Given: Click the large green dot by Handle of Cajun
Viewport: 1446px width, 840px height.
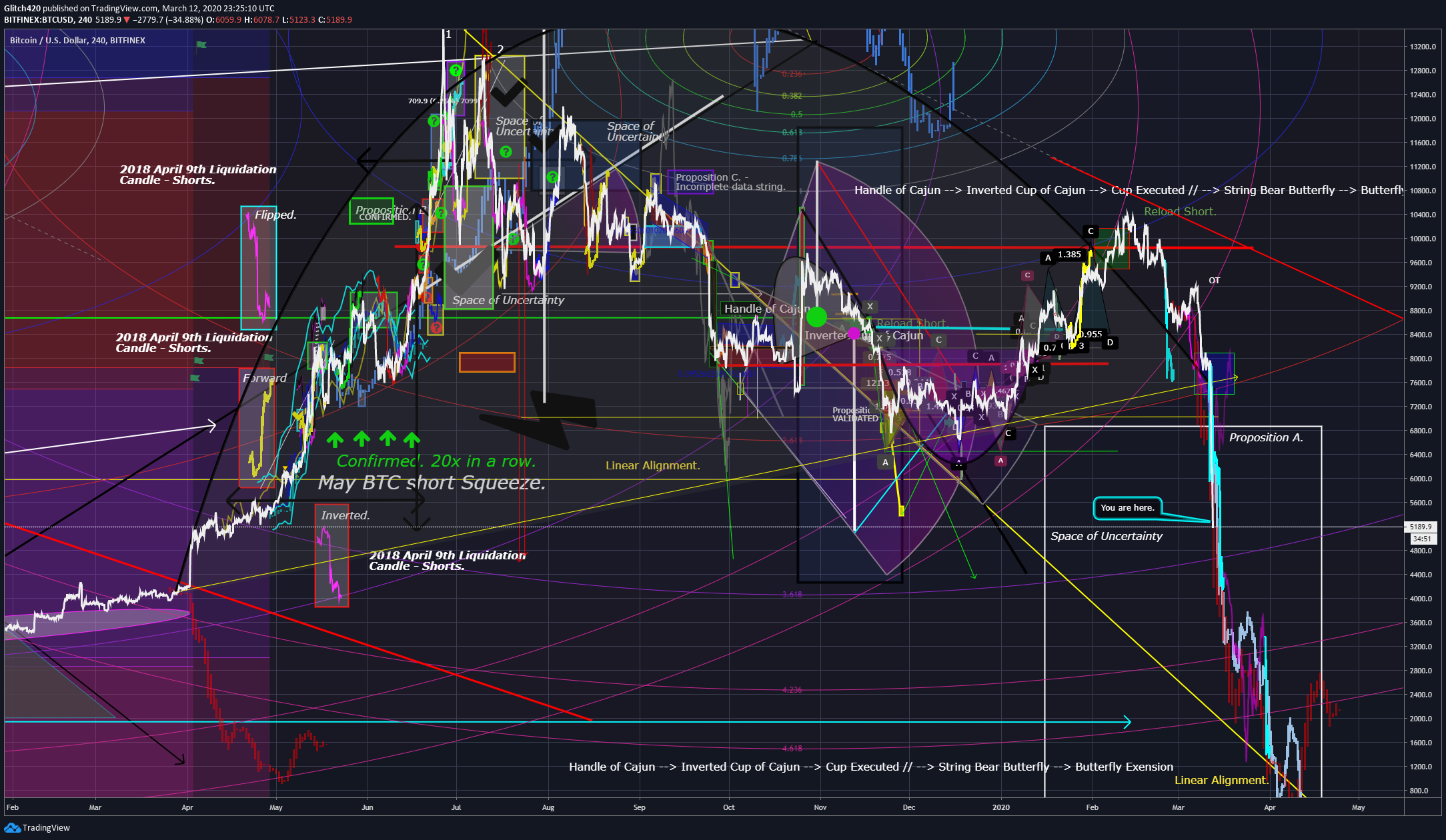Looking at the screenshot, I should 816,317.
